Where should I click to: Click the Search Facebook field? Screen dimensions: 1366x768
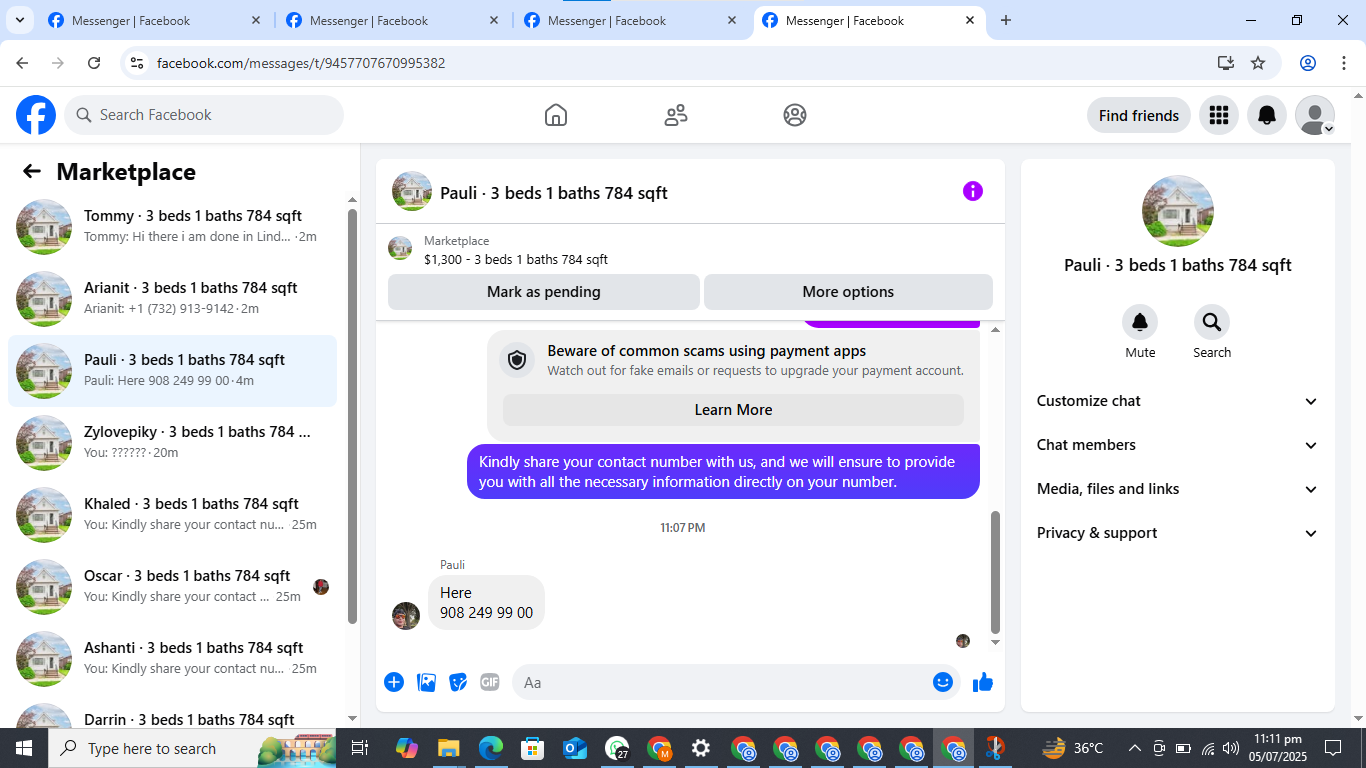(204, 115)
